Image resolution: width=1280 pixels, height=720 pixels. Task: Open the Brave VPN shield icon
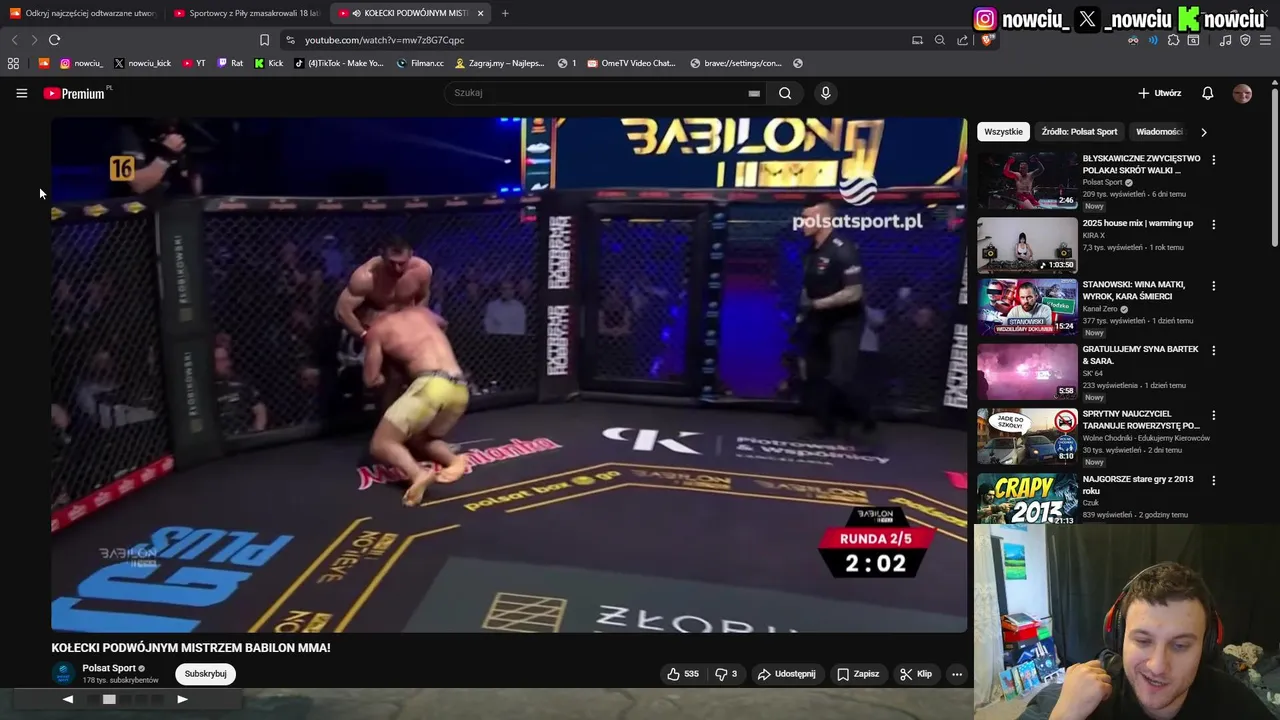point(1245,40)
